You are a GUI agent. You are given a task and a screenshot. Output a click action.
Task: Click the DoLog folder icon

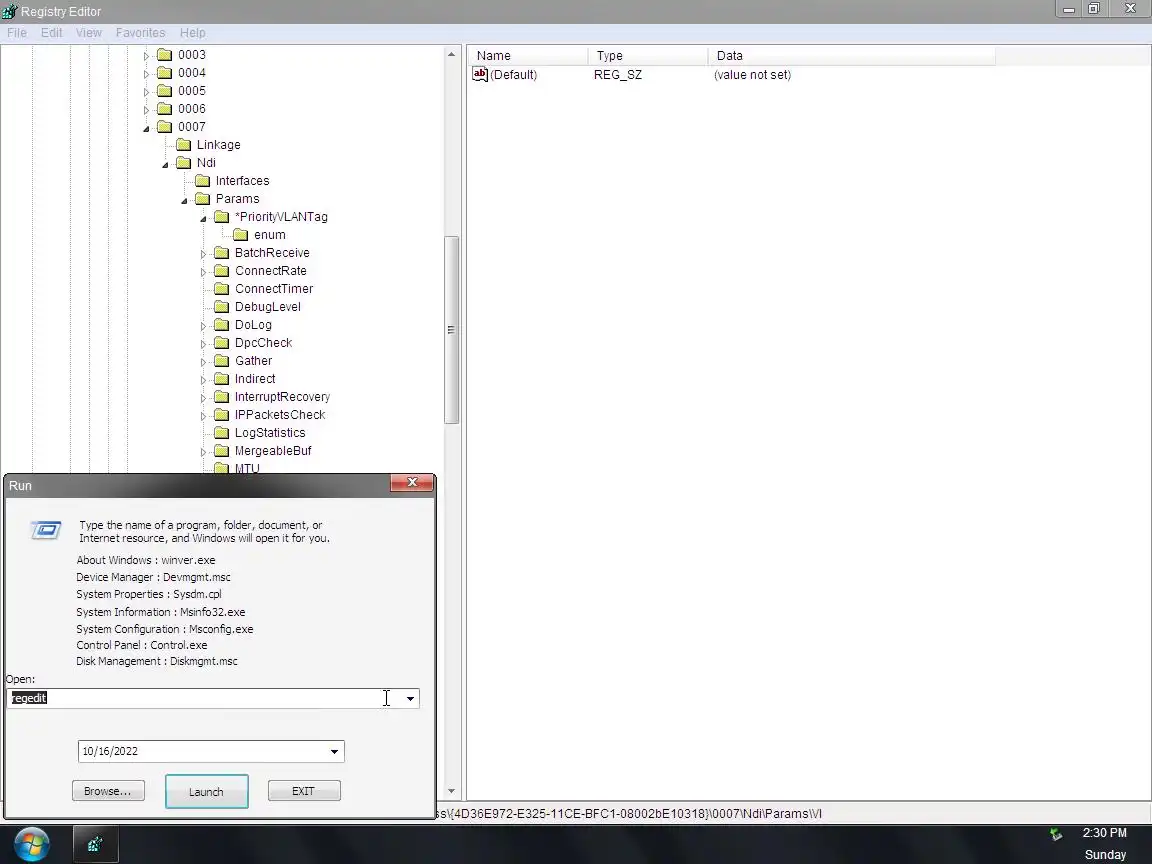click(222, 325)
